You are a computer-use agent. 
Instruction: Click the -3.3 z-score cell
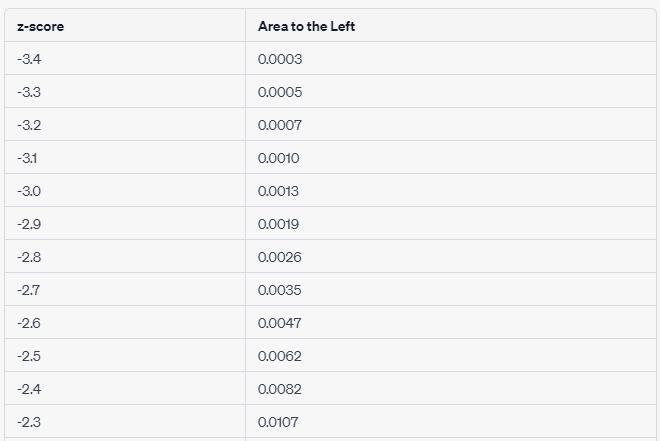(x=29, y=92)
